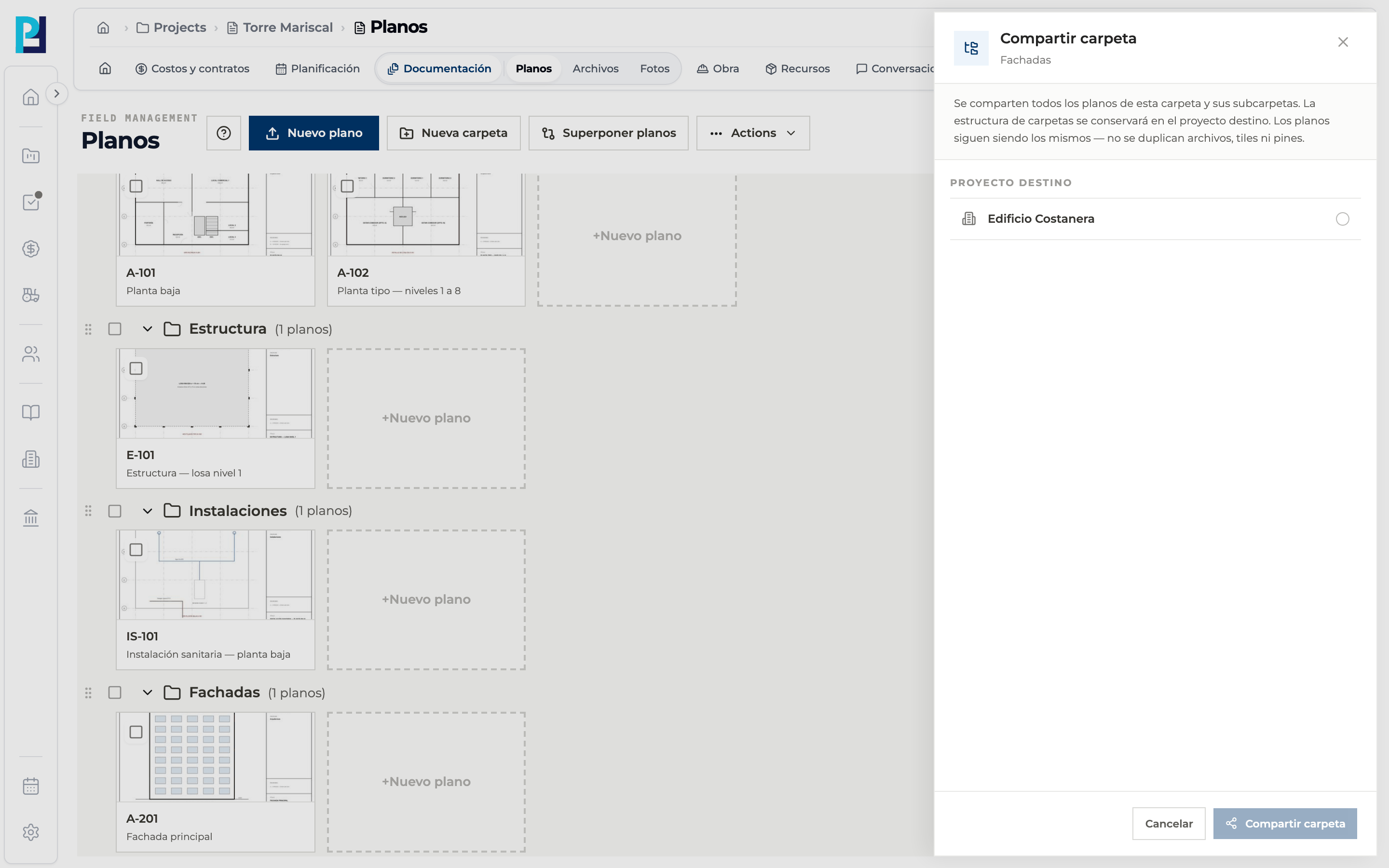Open the open-book icon in sidebar
This screenshot has height=868, width=1389.
[x=31, y=412]
